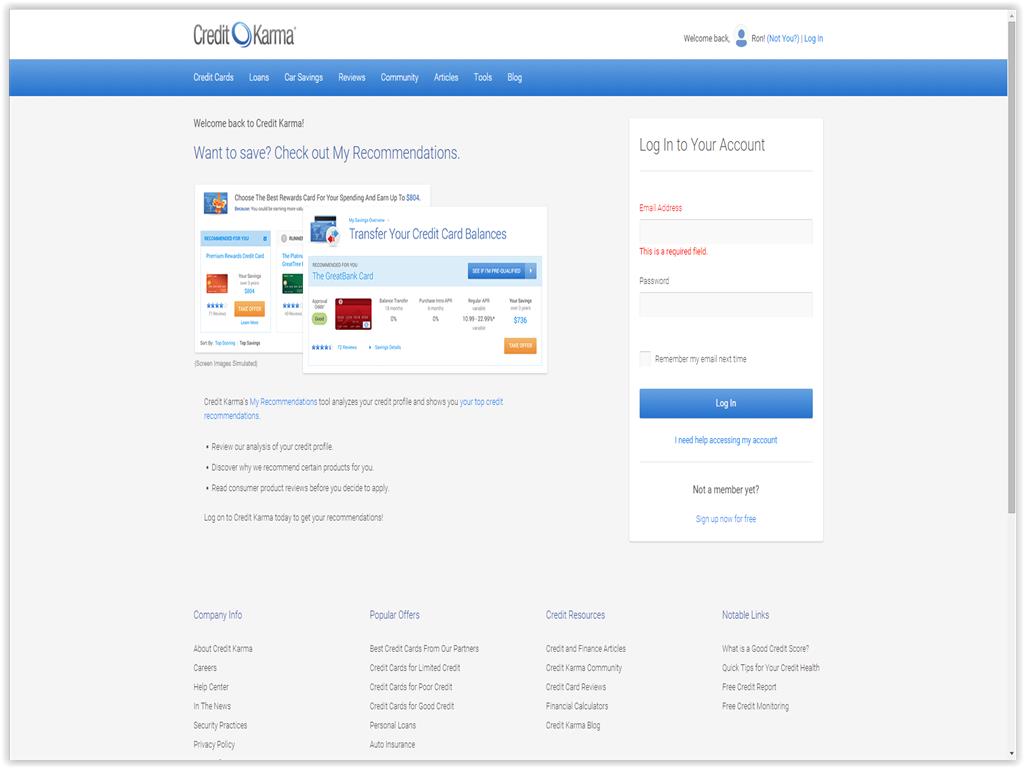
Task: Toggle Remember my email next time checkbox
Action: pyautogui.click(x=645, y=358)
